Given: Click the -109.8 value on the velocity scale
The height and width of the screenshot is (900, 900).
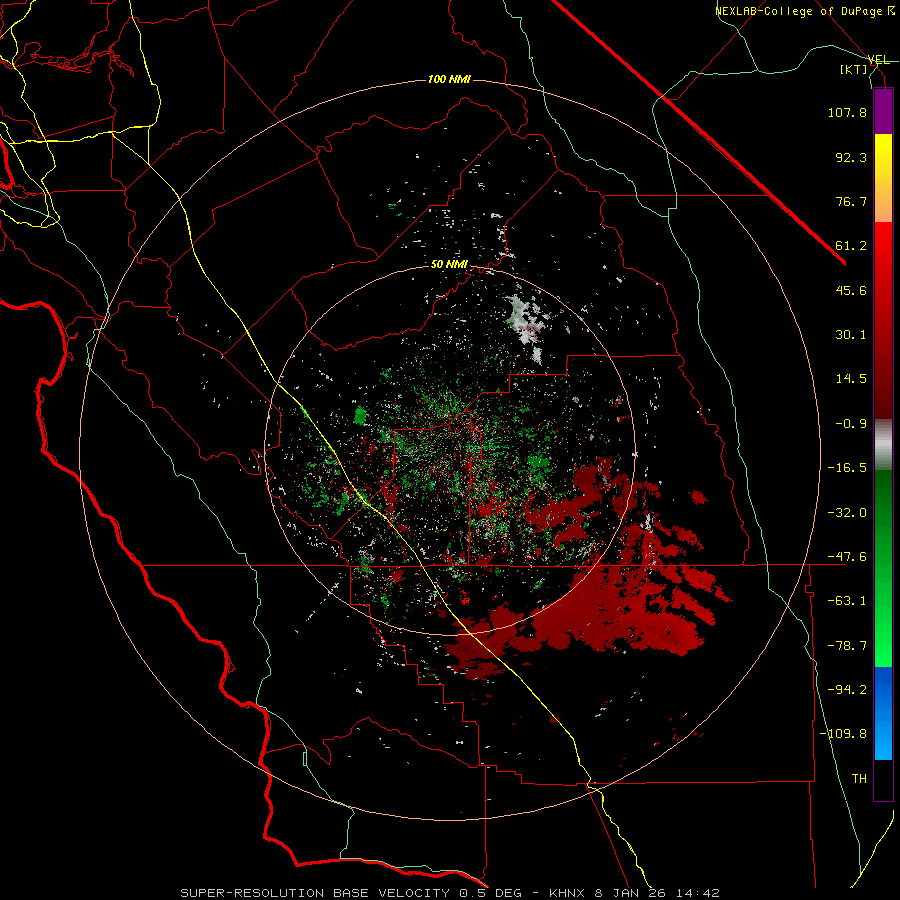Looking at the screenshot, I should click(x=843, y=734).
